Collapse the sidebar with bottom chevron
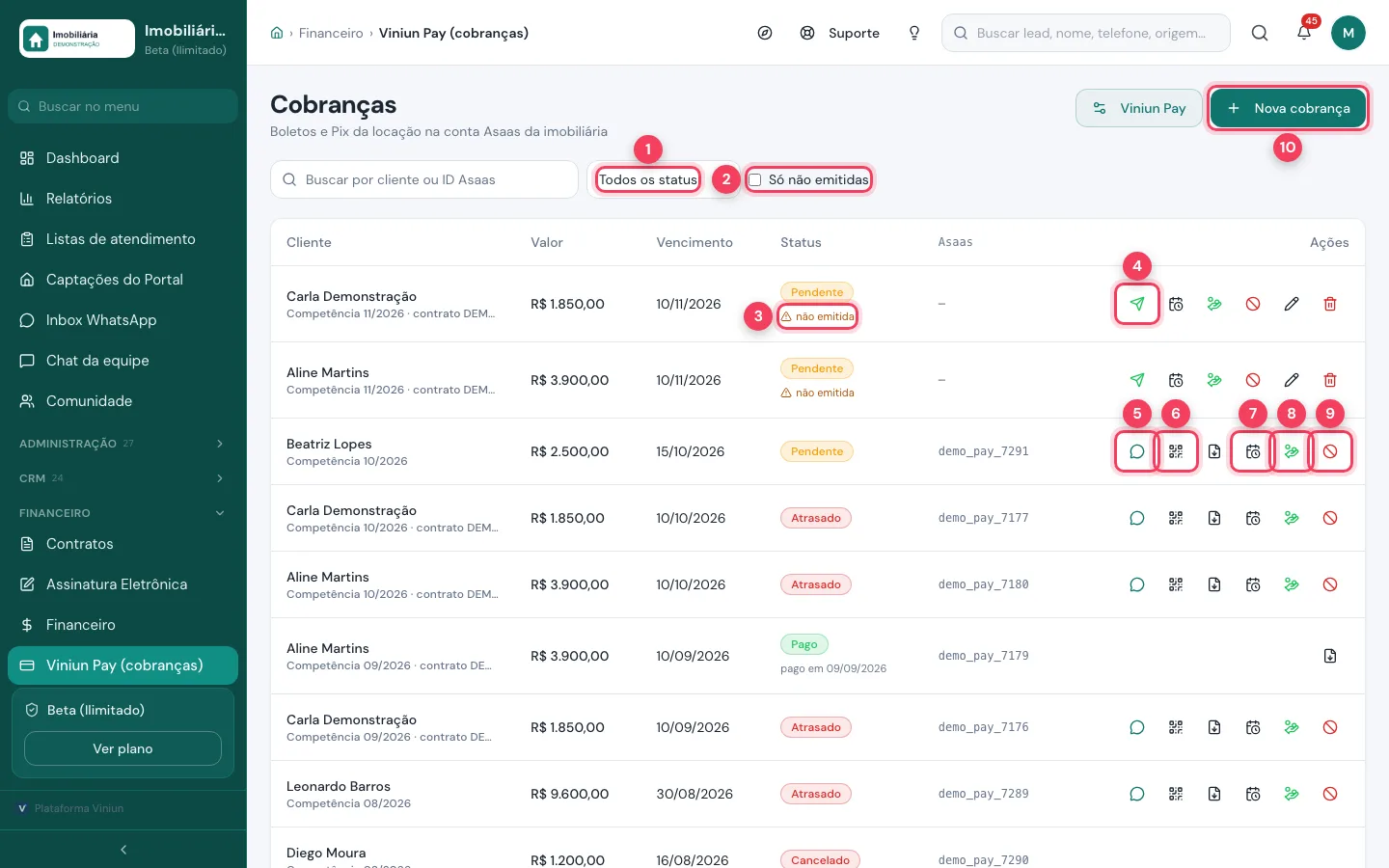The image size is (1389, 868). click(x=123, y=850)
